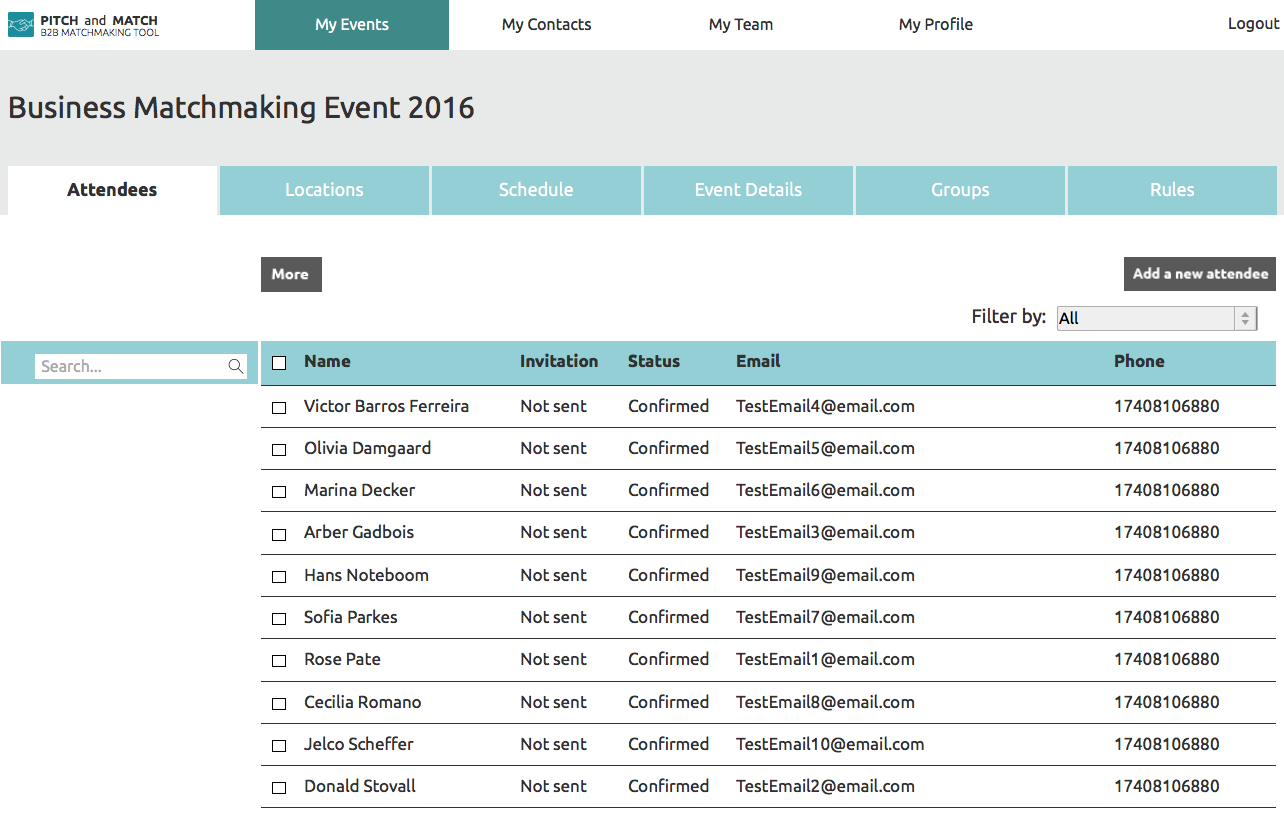Open attendee Marina Decker
This screenshot has height=817, width=1284.
click(x=359, y=490)
